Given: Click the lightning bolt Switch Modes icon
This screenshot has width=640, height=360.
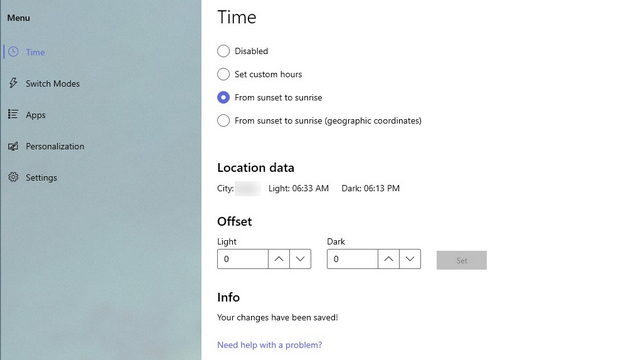Looking at the screenshot, I should click(x=13, y=83).
